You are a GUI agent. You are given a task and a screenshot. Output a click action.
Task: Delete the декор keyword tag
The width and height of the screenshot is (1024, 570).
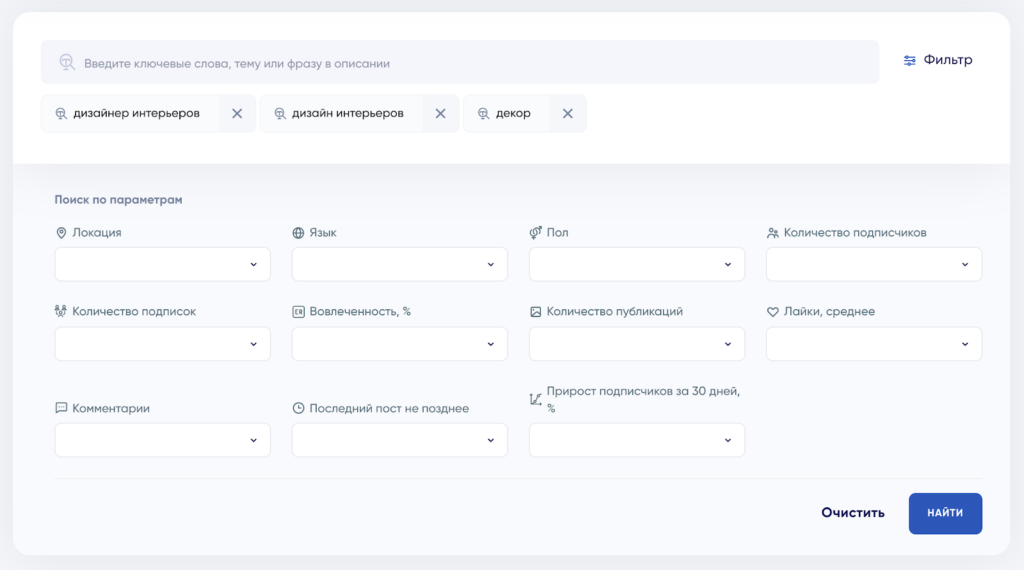tap(568, 114)
